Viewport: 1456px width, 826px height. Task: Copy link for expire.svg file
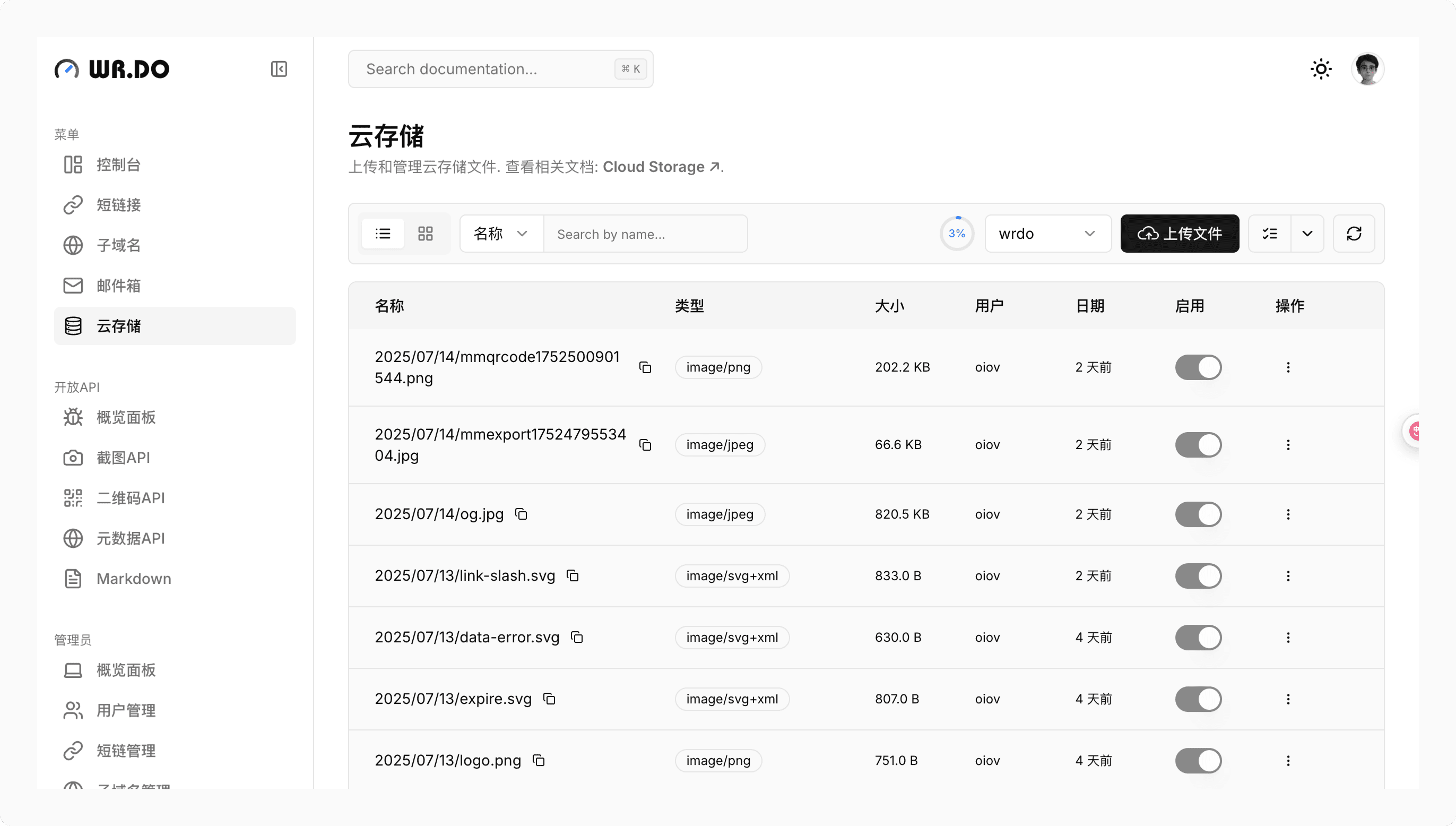point(549,699)
